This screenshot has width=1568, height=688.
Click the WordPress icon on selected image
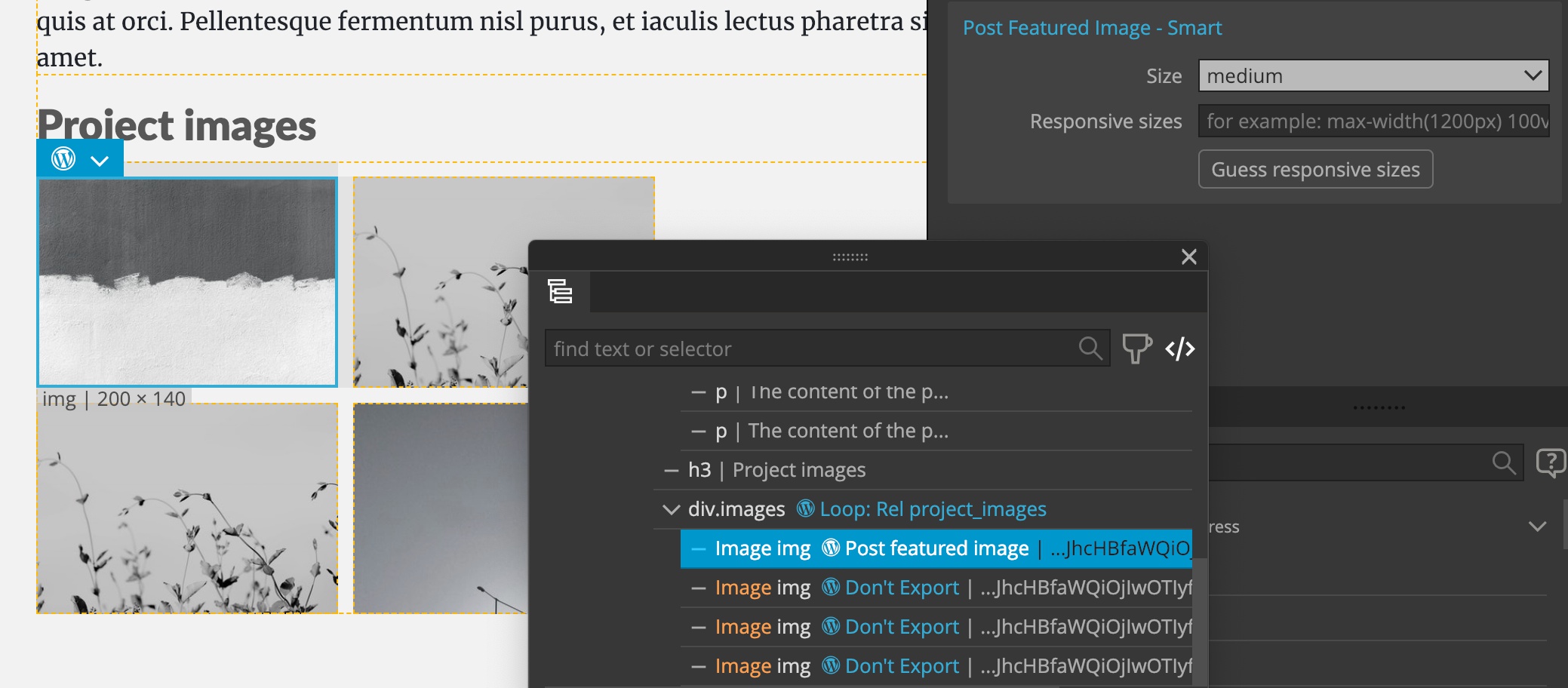click(x=63, y=159)
